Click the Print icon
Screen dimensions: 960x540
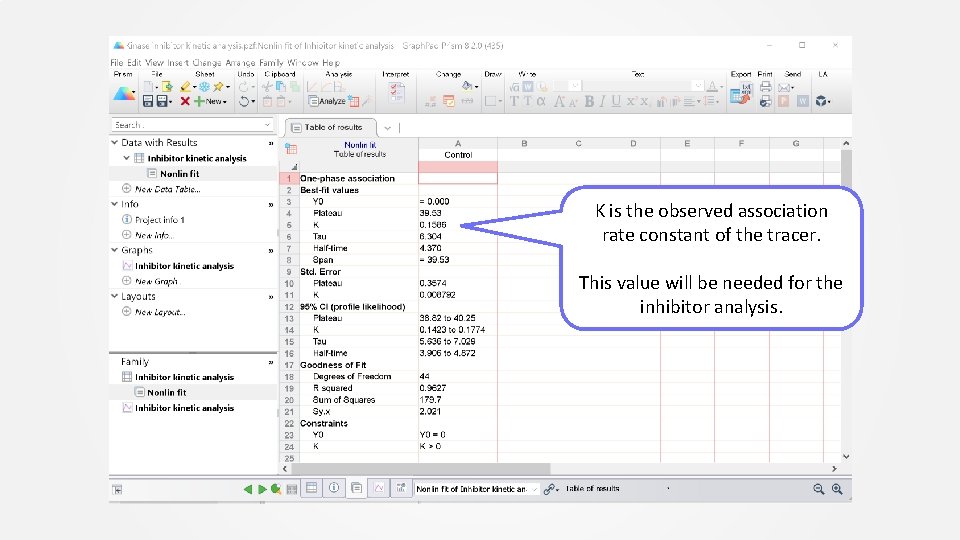pos(765,87)
